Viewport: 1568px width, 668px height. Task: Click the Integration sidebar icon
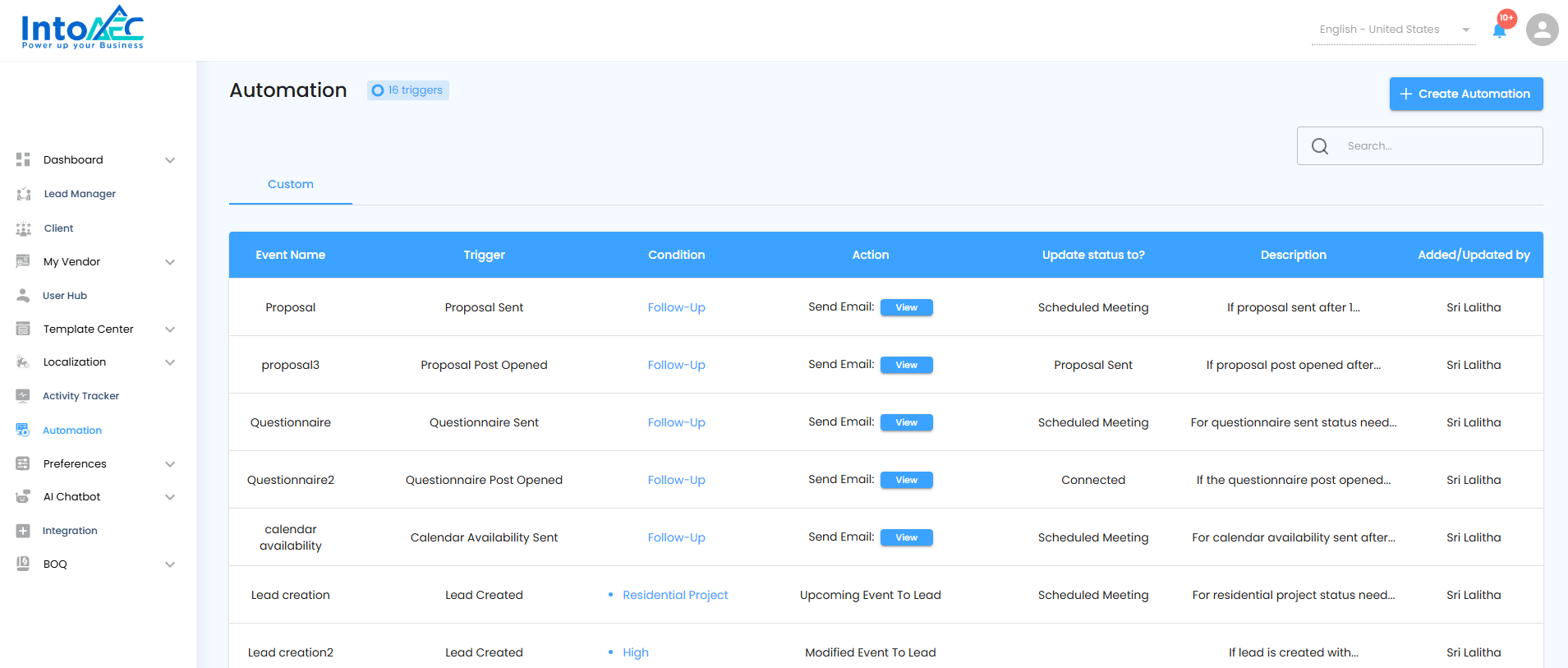click(23, 531)
